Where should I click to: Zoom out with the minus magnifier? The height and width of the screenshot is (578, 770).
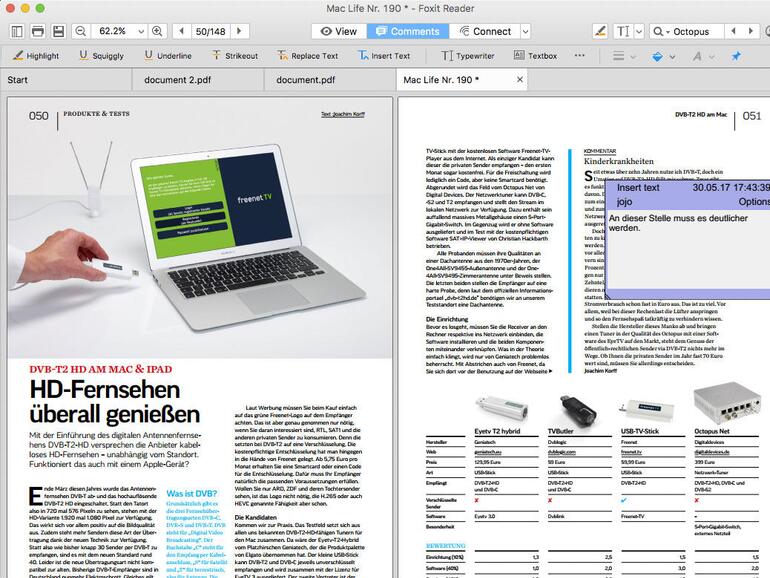click(x=80, y=31)
